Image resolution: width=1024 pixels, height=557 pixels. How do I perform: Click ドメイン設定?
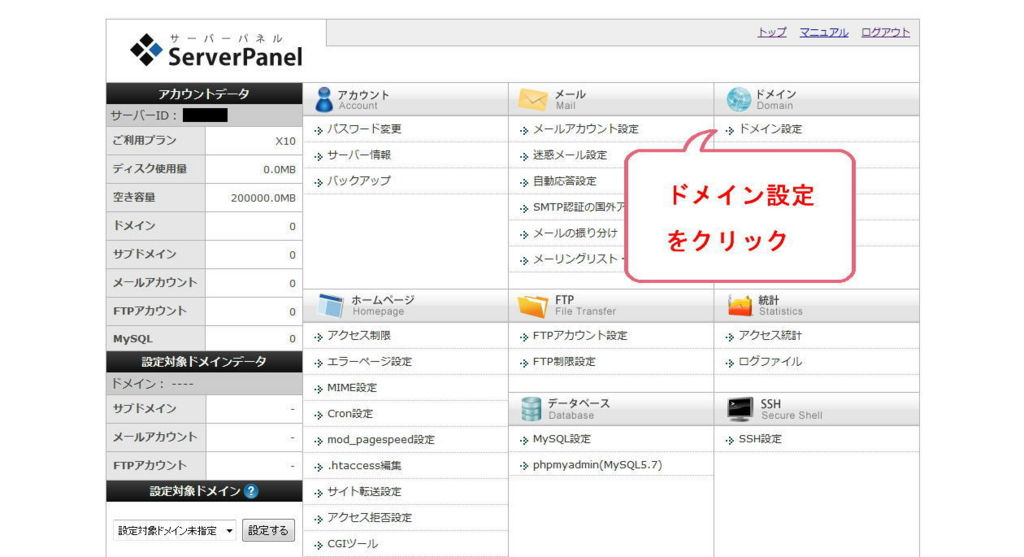tap(770, 129)
